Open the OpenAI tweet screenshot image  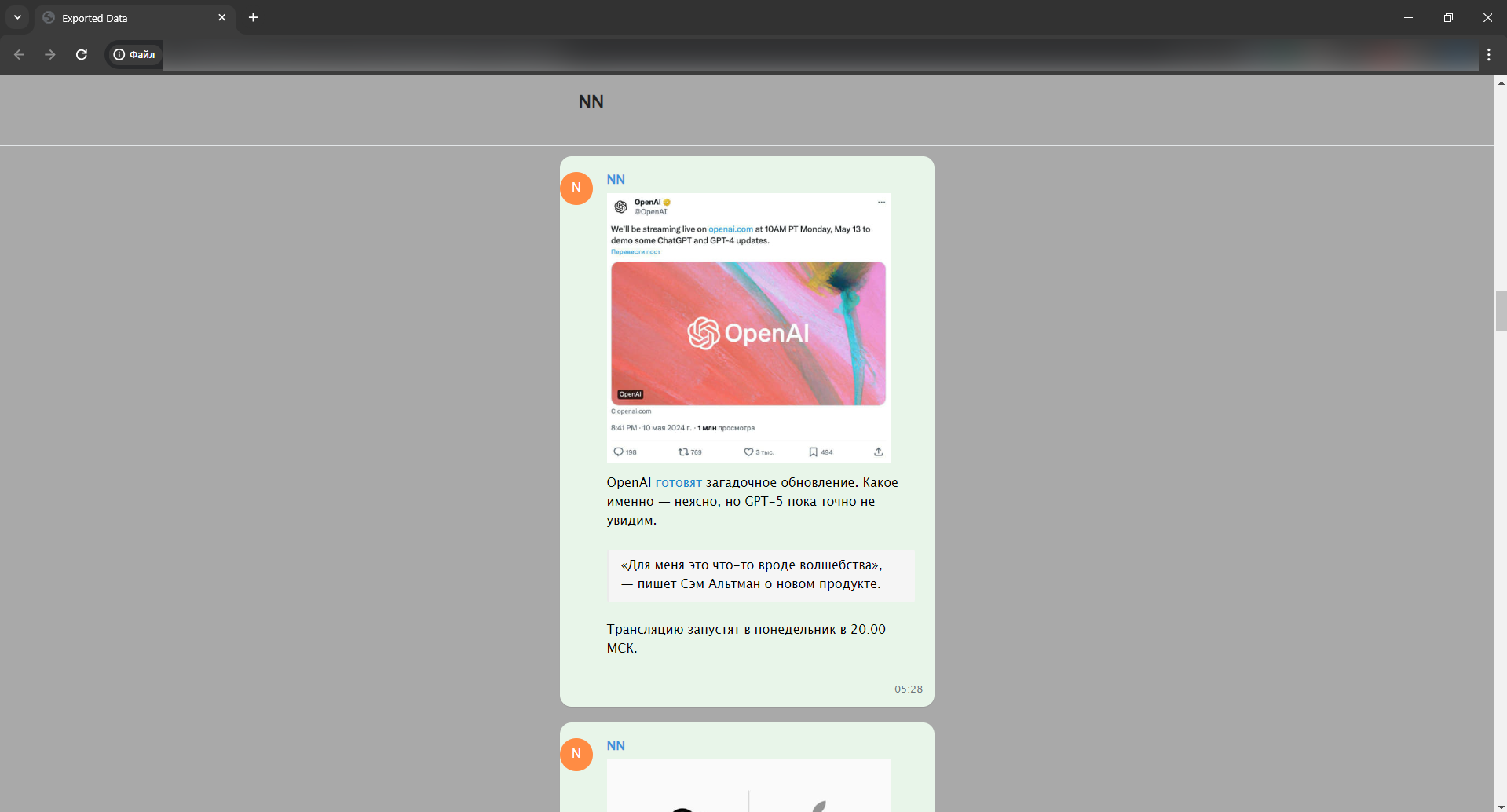tap(748, 327)
